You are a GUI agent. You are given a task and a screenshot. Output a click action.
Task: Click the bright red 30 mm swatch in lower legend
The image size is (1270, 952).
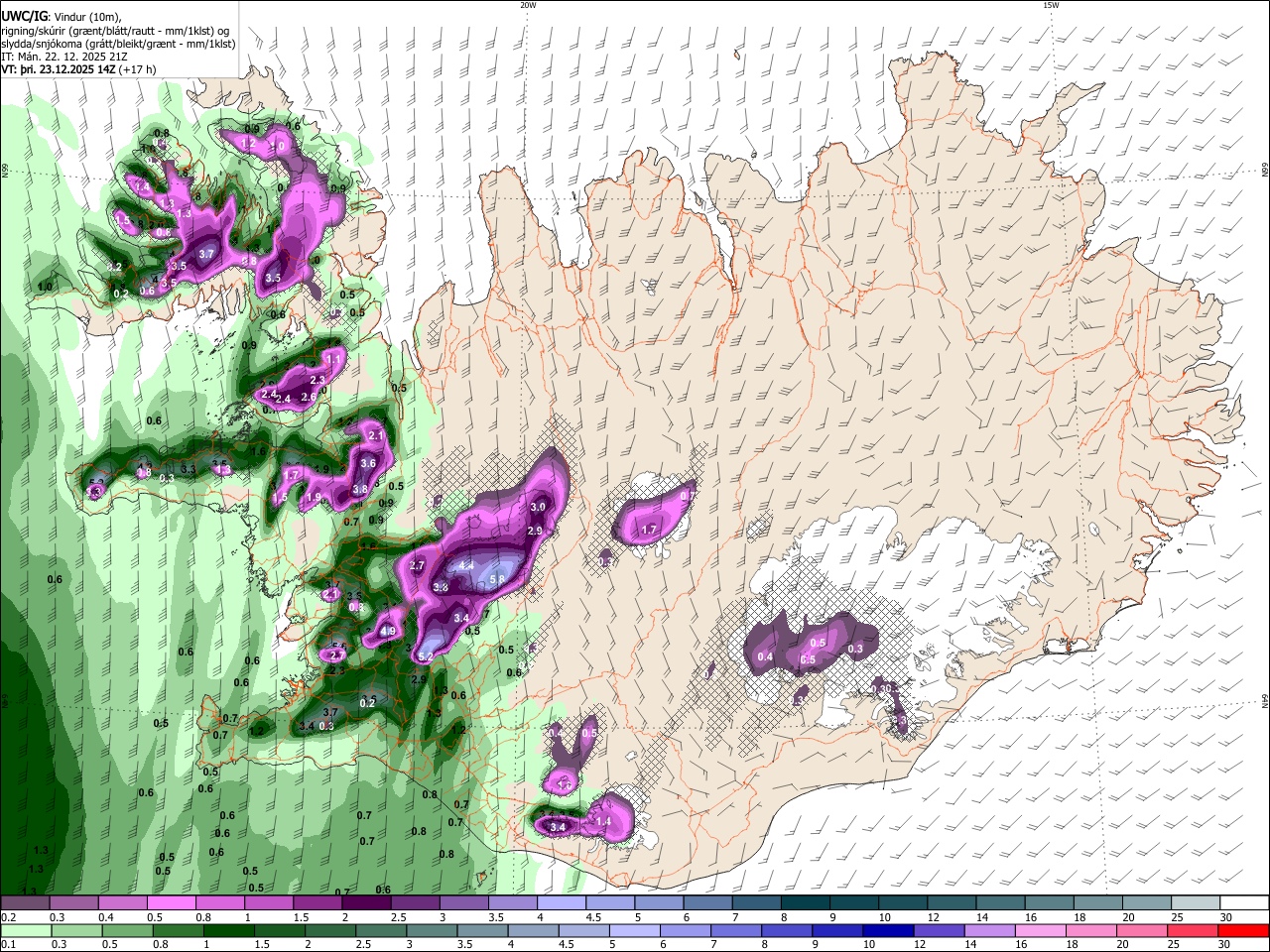coord(1243,930)
